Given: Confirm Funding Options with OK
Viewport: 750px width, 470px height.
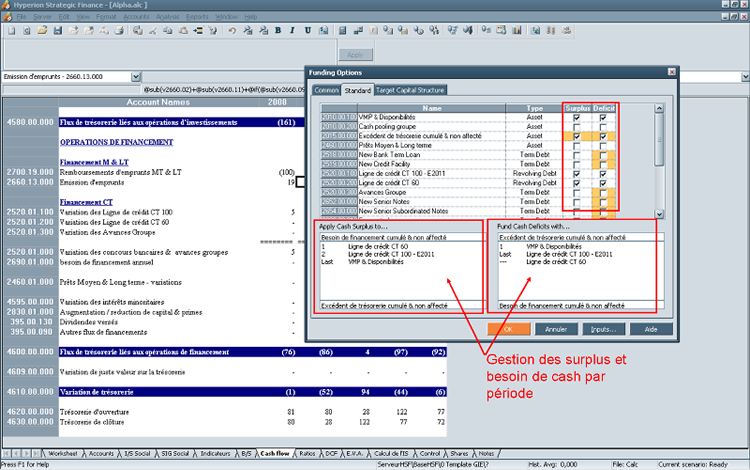Looking at the screenshot, I should pyautogui.click(x=509, y=329).
